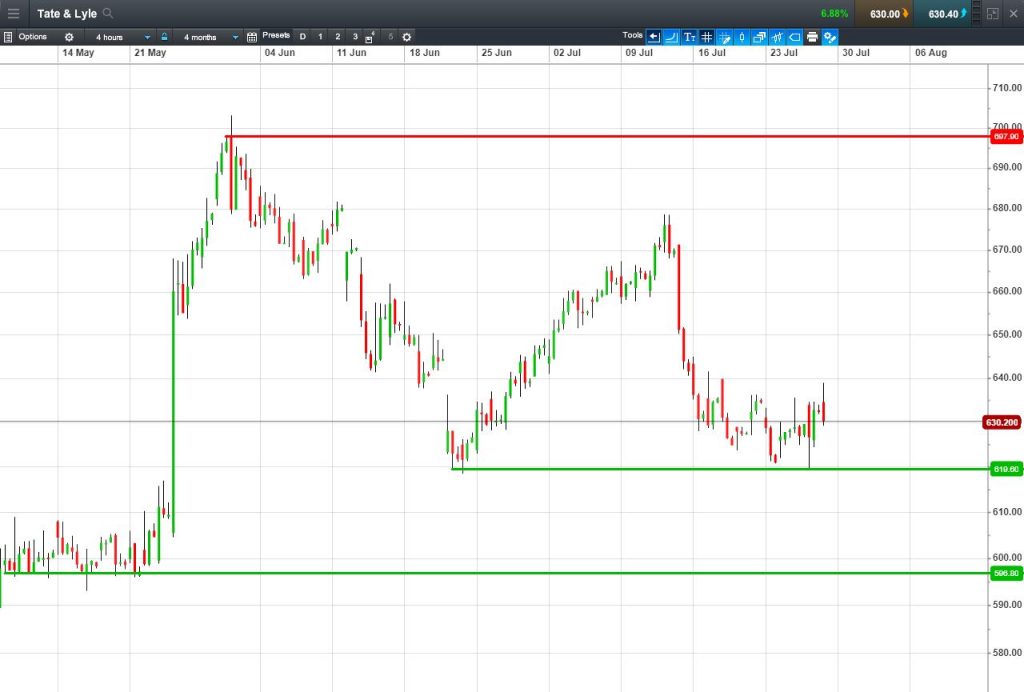The image size is (1024, 692).
Task: Select the candlestick chart type icon
Action: tap(777, 37)
